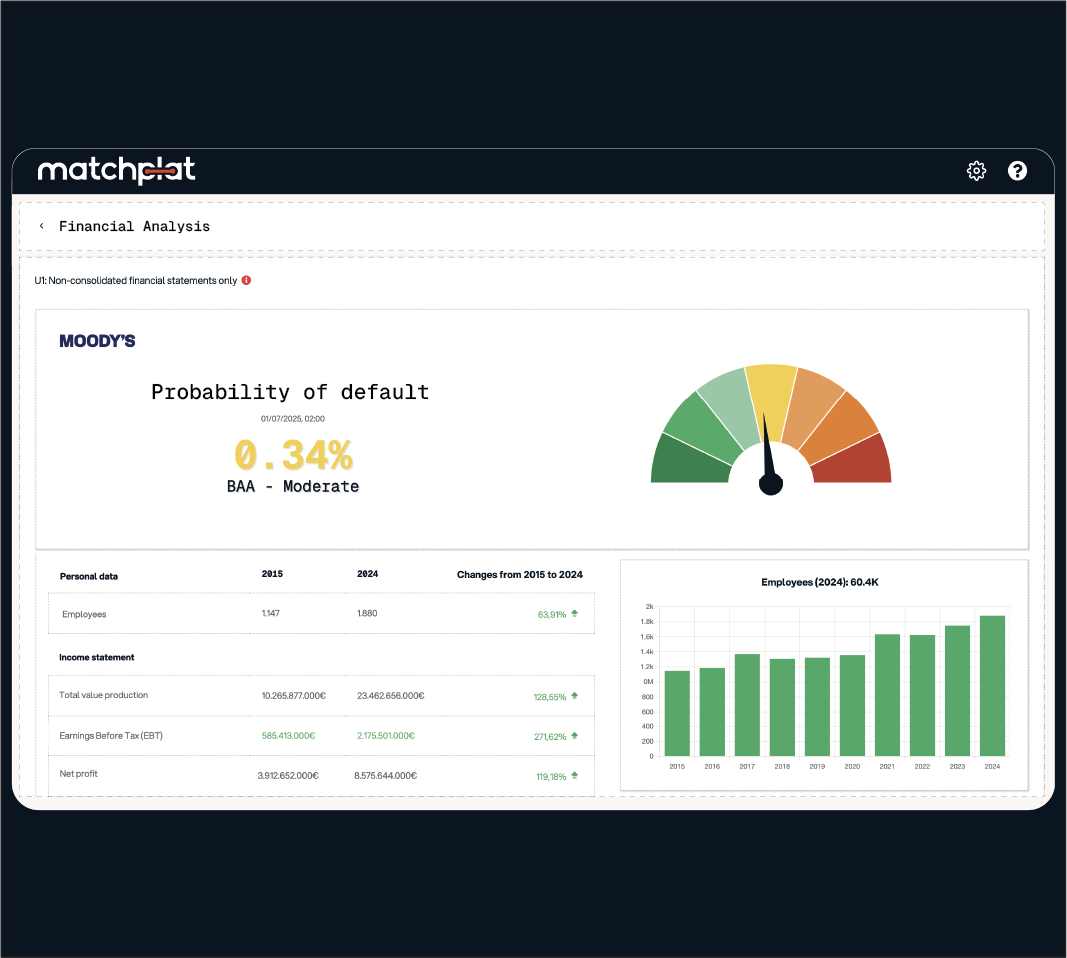
Task: Click the 0.34% probability of default value
Action: click(x=293, y=456)
